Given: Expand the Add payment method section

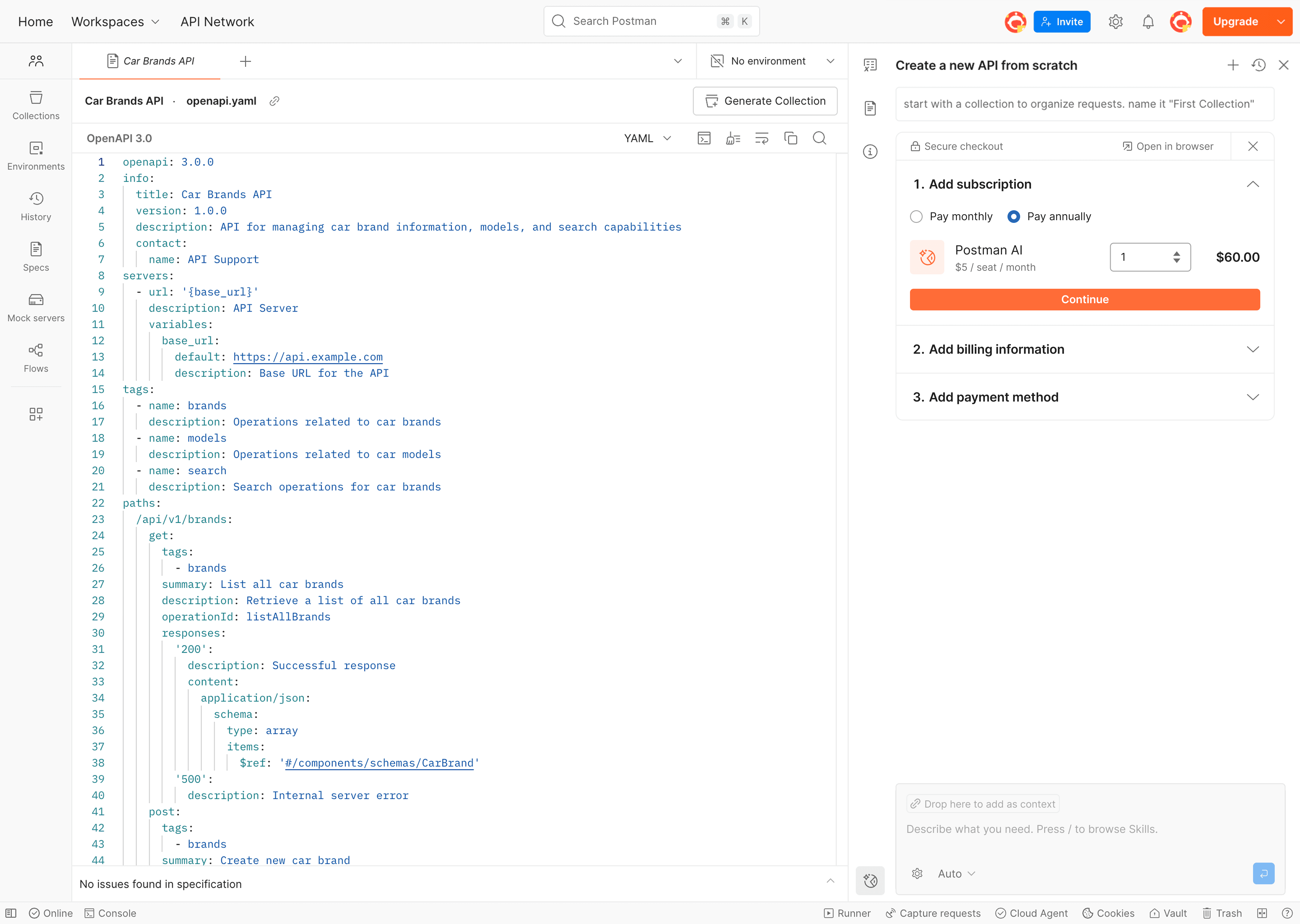Looking at the screenshot, I should tap(1084, 397).
